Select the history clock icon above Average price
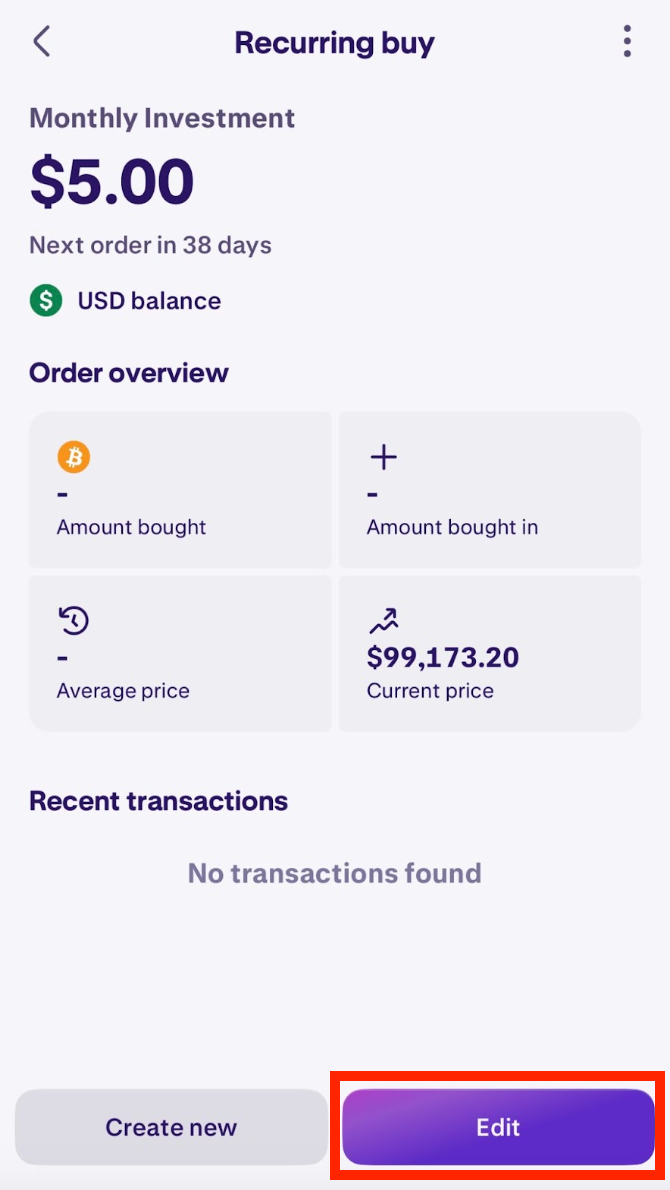 (x=71, y=620)
